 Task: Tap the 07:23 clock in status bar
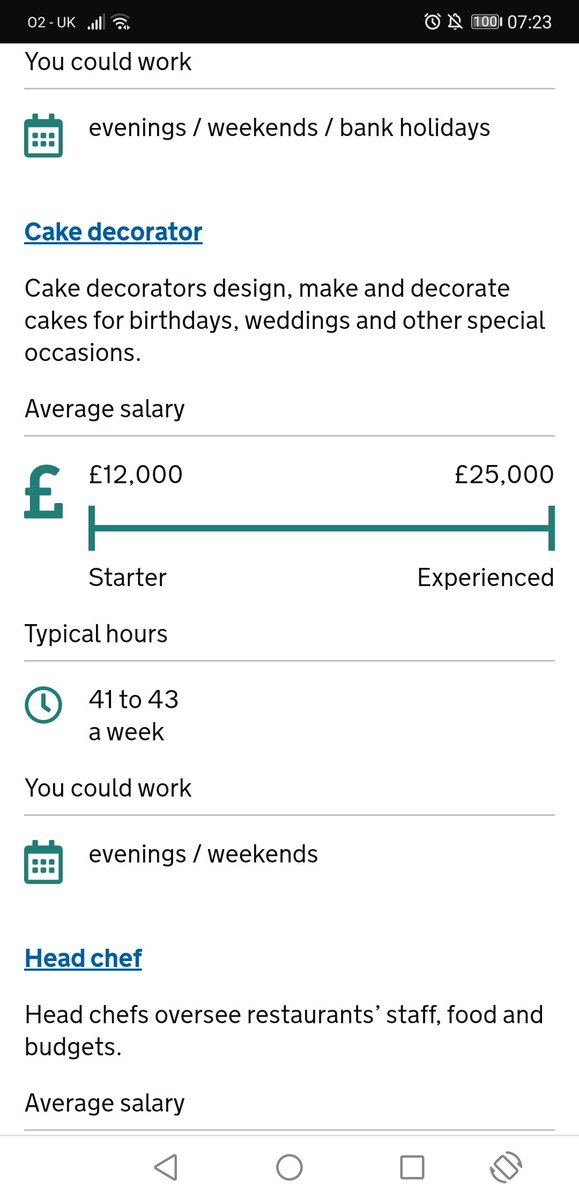coord(530,21)
